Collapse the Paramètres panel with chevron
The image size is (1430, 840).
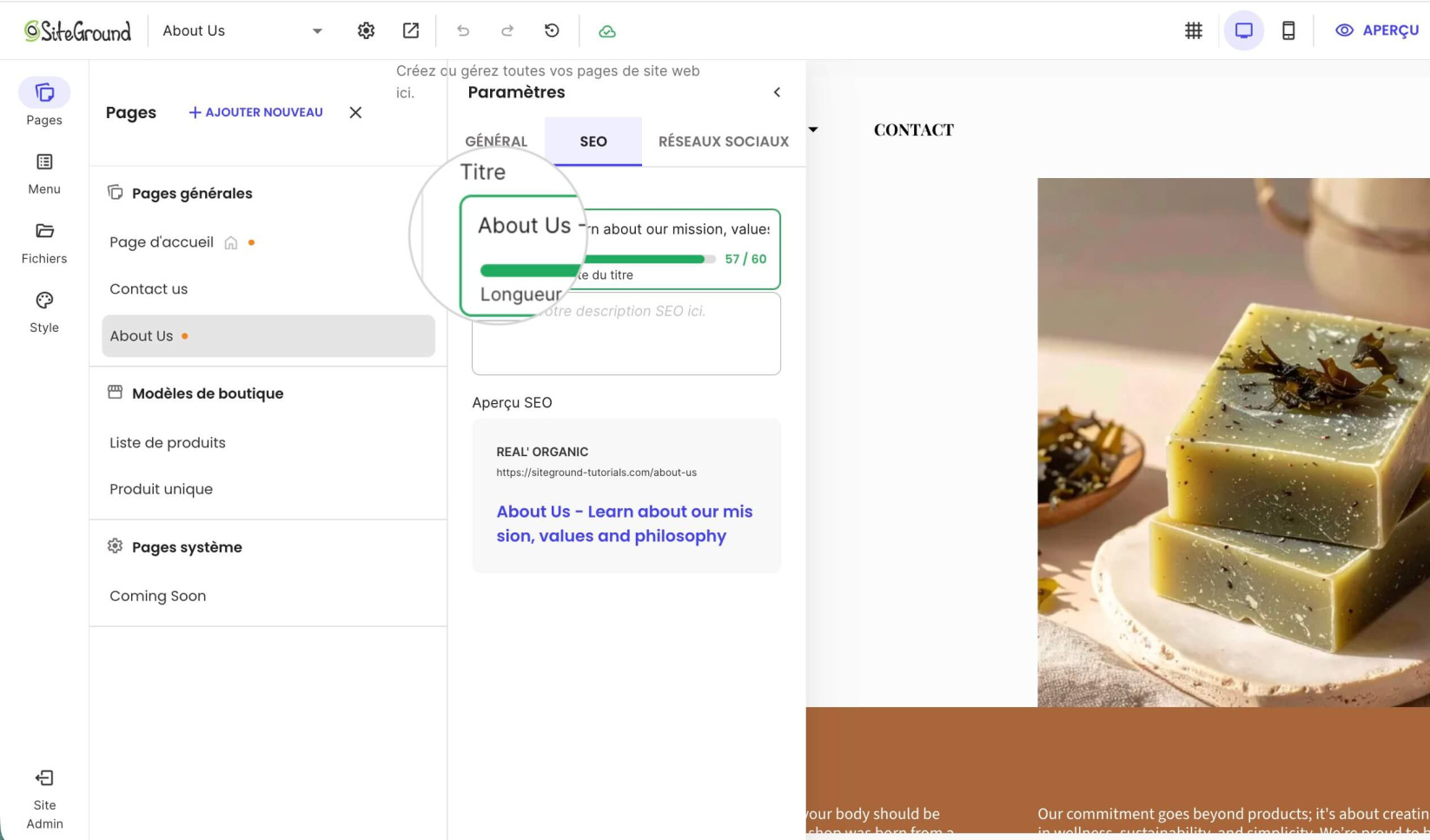pyautogui.click(x=777, y=92)
